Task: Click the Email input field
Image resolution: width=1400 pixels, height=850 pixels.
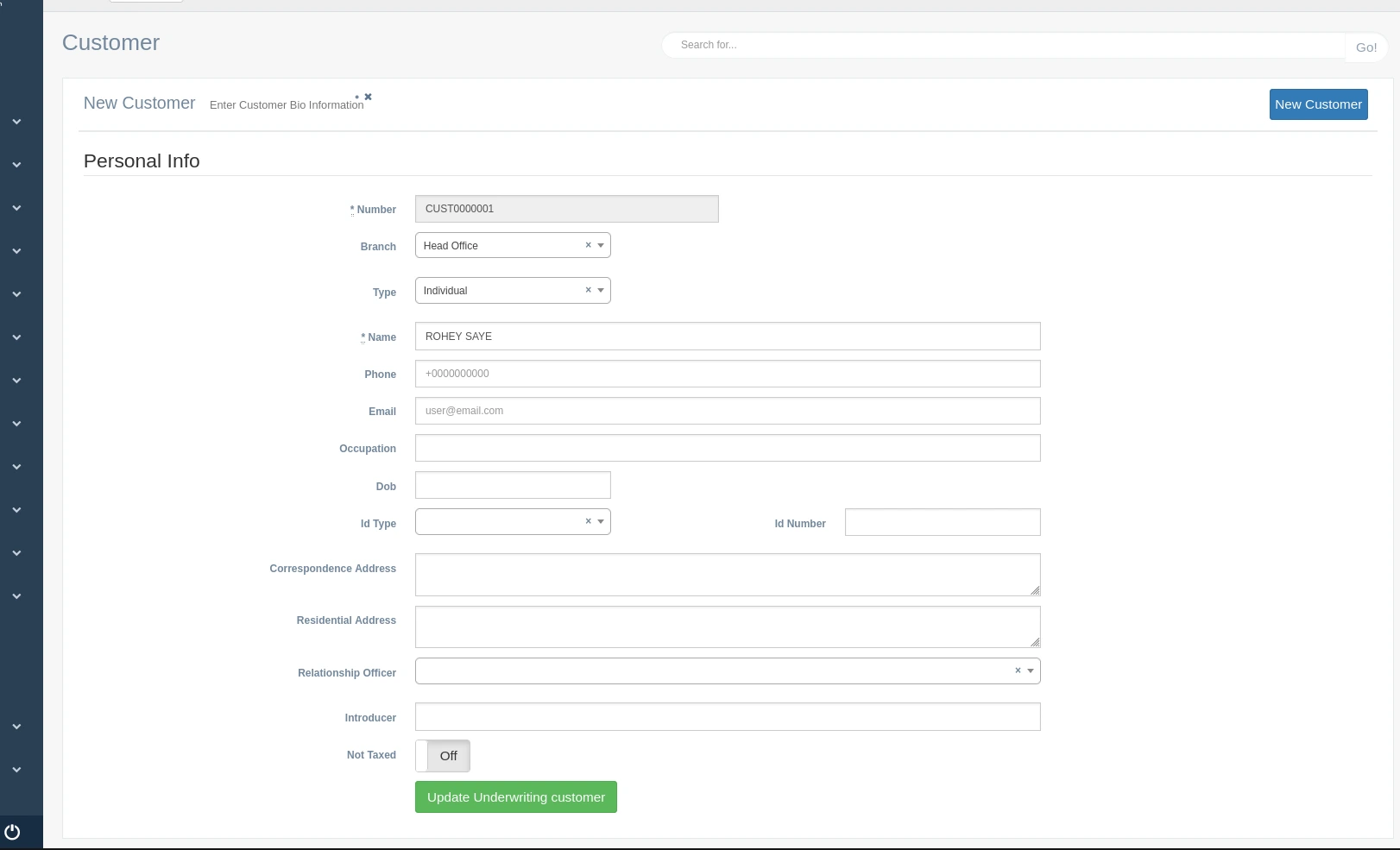Action: (x=728, y=411)
